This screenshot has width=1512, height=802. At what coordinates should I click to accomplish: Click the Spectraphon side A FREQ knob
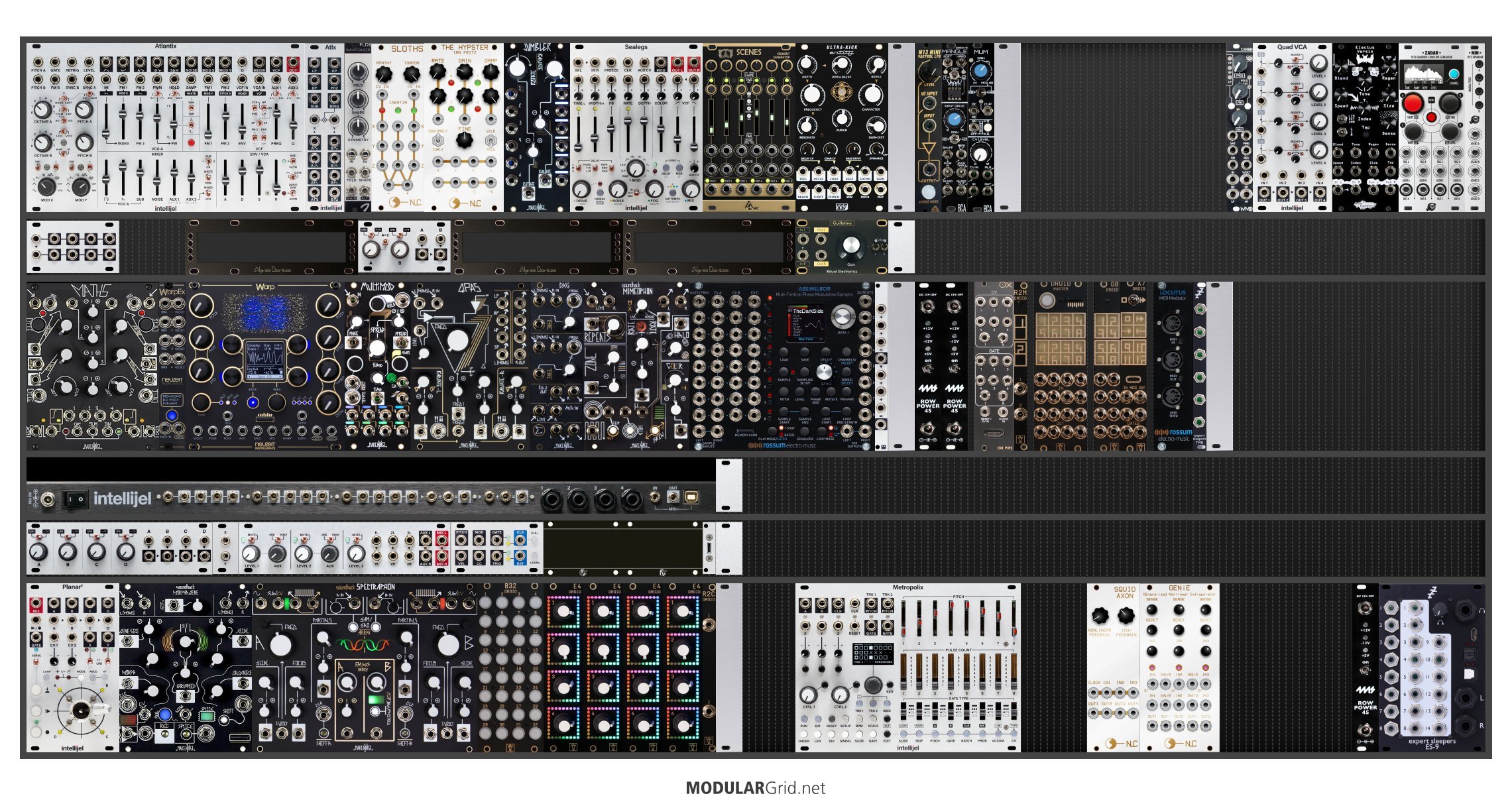(x=281, y=644)
